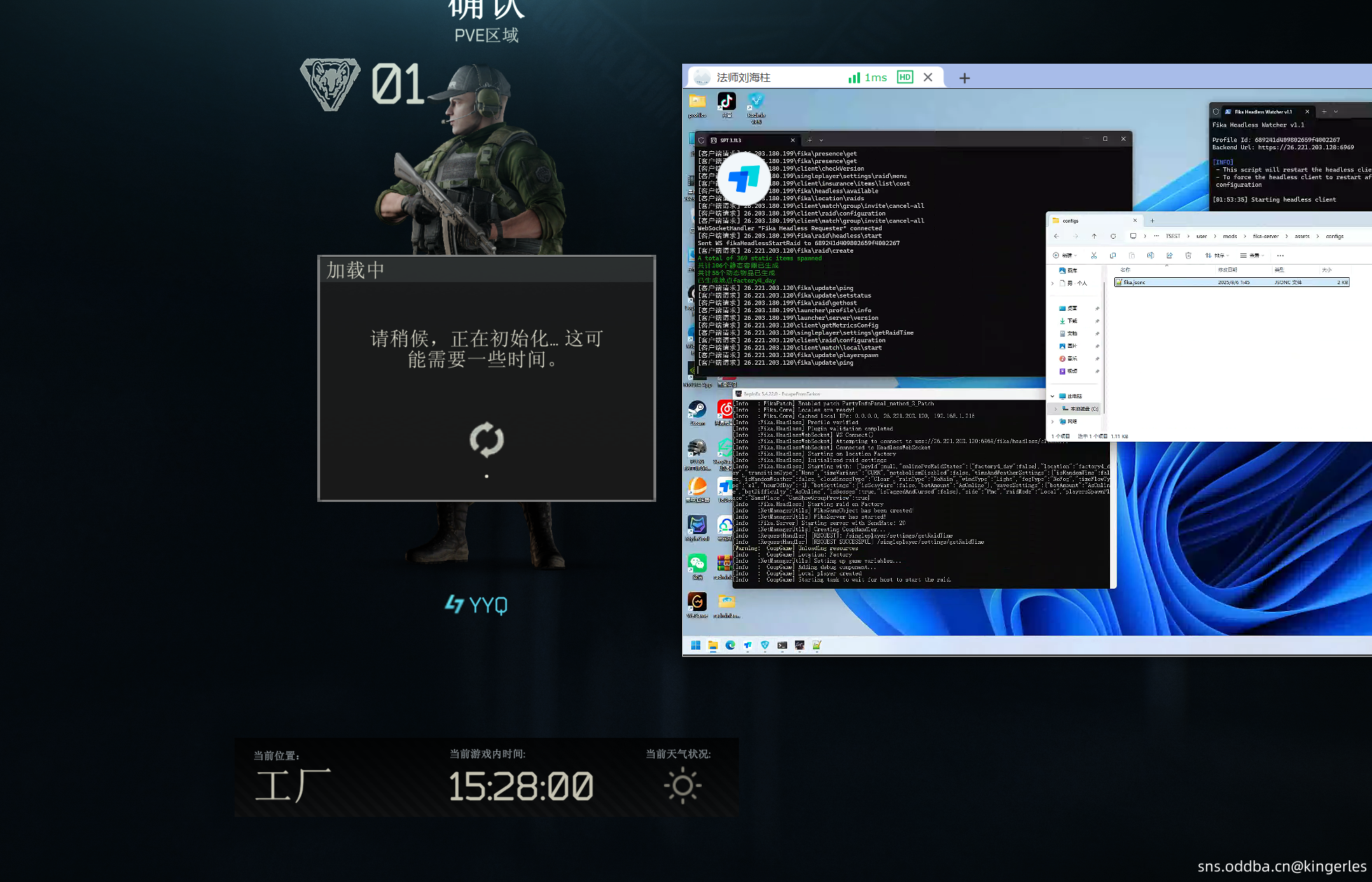The width and height of the screenshot is (1372, 882).
Task: Select the configs tab in File Explorer
Action: pos(1096,220)
